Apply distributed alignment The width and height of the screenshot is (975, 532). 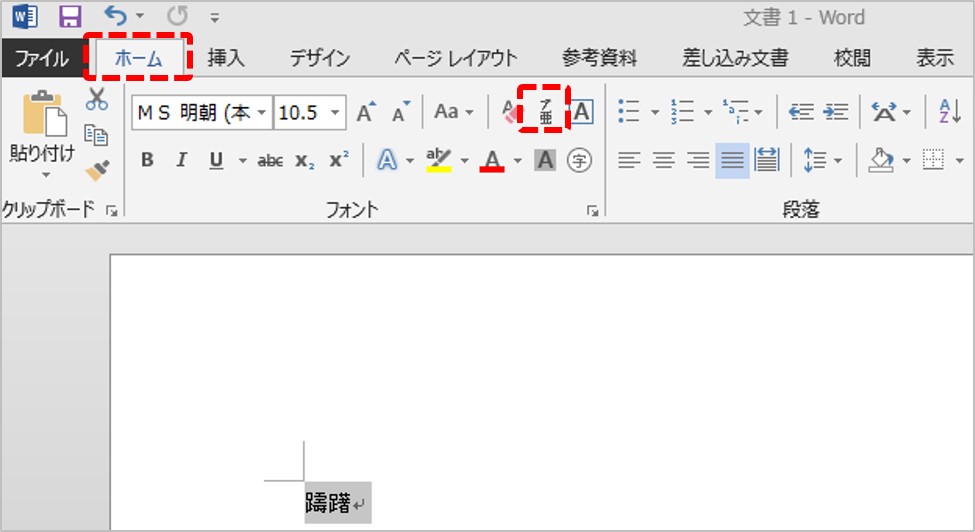[x=767, y=160]
